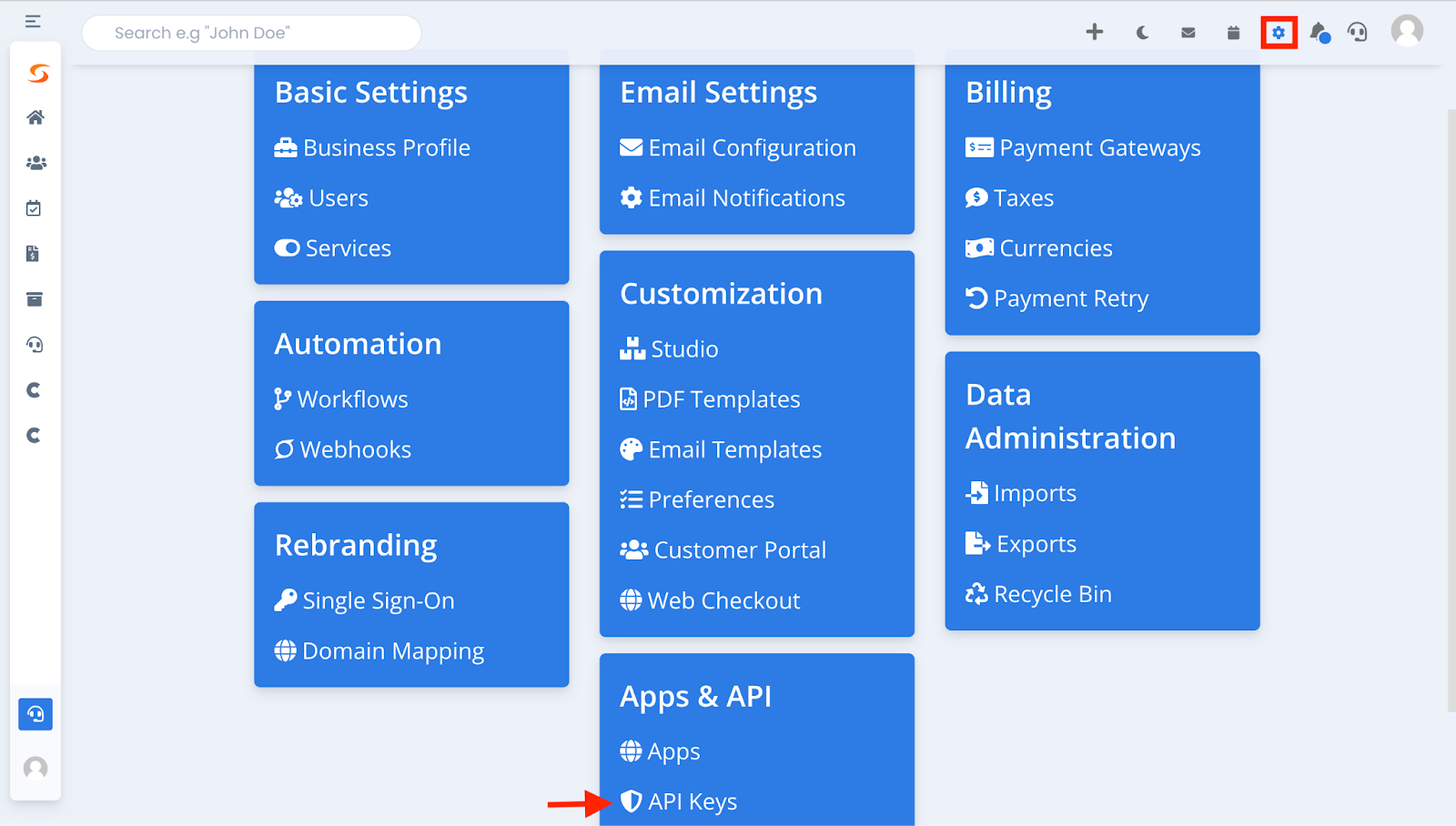
Task: Open the notifications bell icon
Action: click(1319, 33)
